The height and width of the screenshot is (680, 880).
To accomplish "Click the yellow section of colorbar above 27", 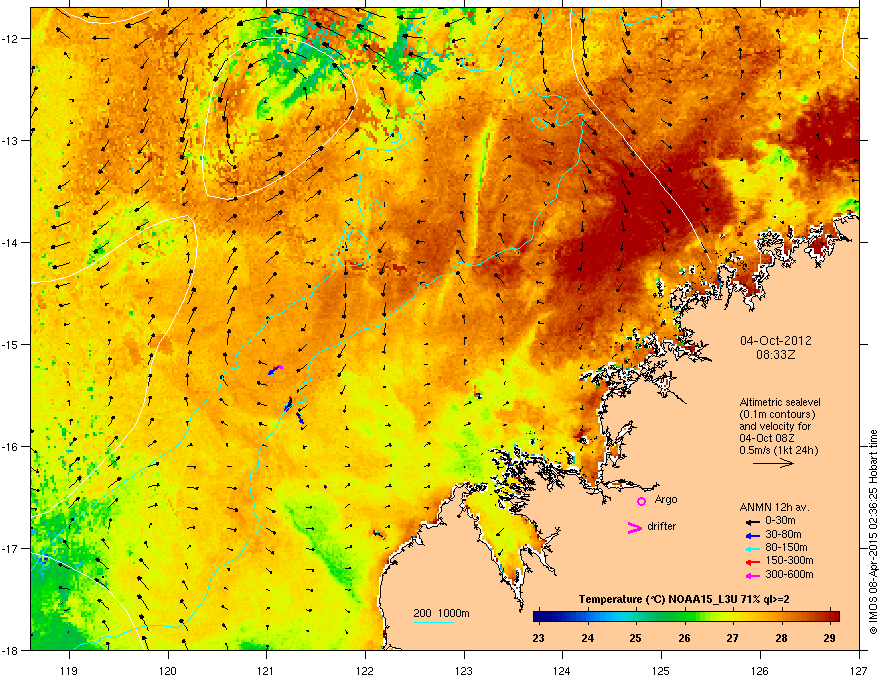I will tap(732, 617).
